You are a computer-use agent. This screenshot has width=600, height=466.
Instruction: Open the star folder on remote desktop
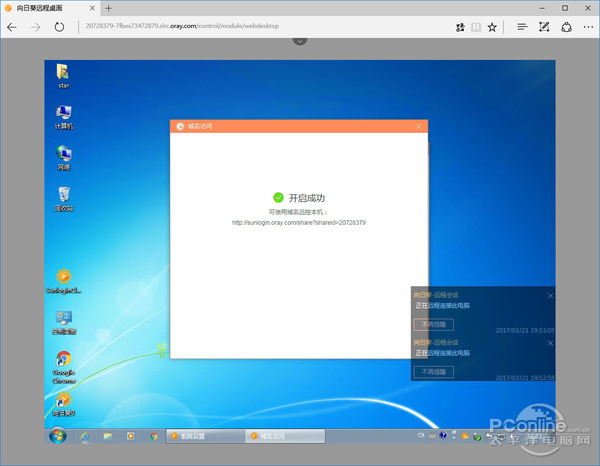coord(64,76)
